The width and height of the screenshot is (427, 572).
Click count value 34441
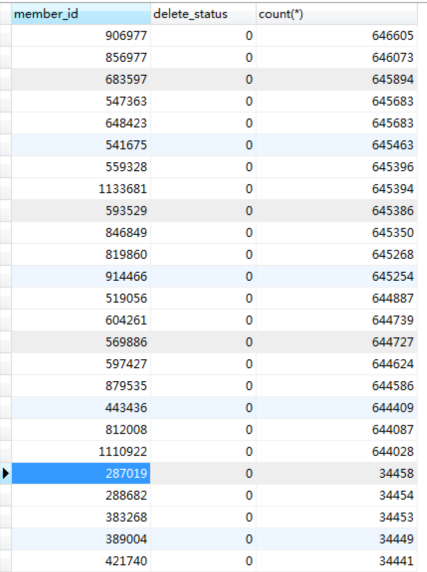click(x=396, y=561)
